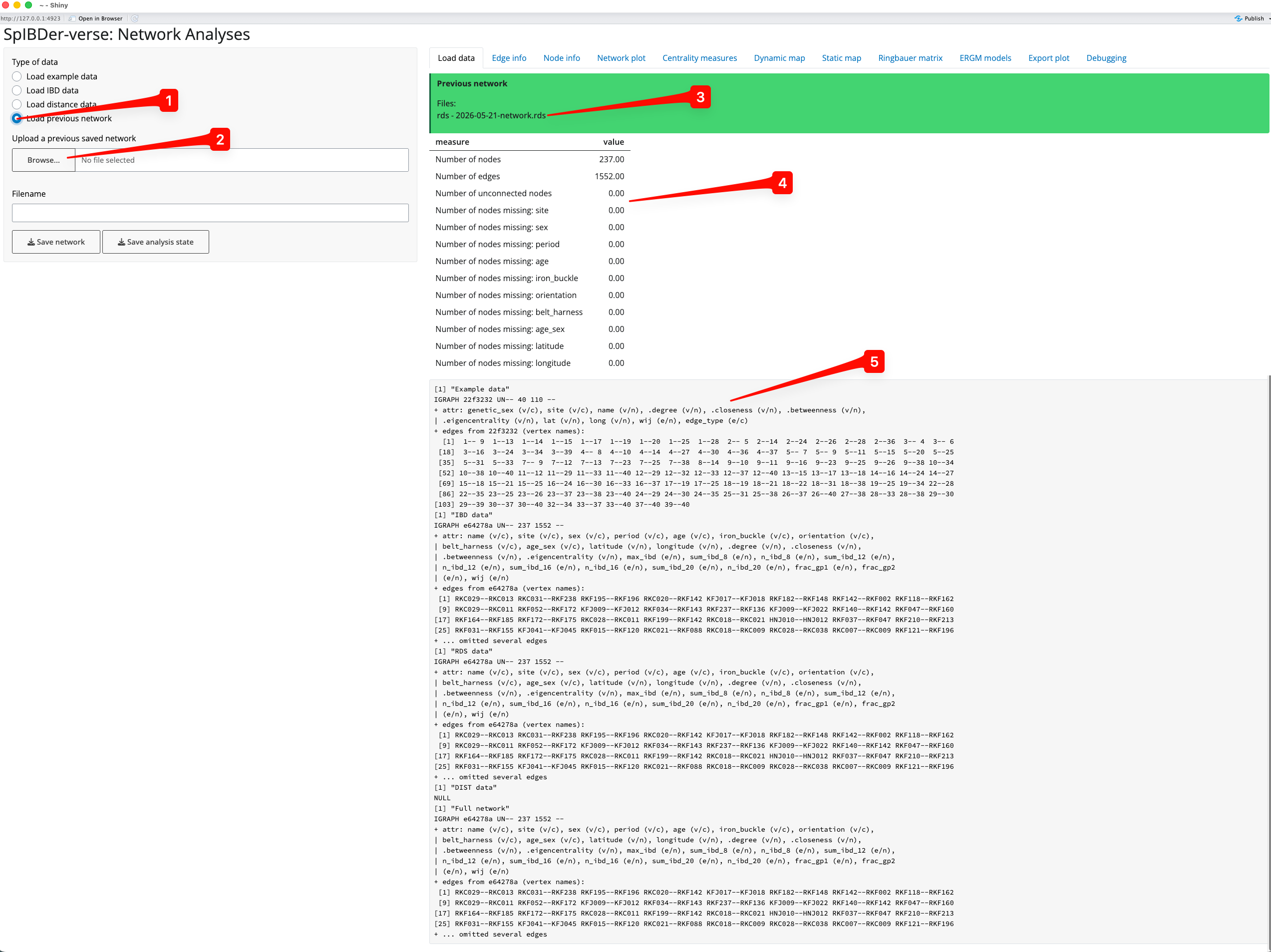Screen dimensions: 1271x952
Task: Click Number of unconnected nodes row
Action: click(530, 193)
